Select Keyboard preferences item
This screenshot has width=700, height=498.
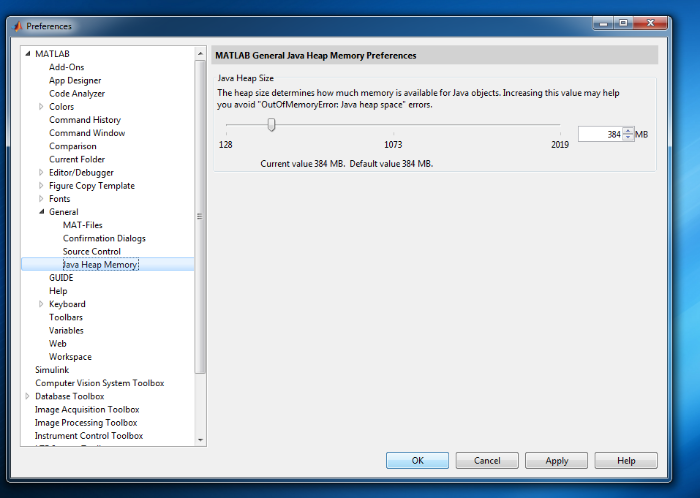coord(67,304)
